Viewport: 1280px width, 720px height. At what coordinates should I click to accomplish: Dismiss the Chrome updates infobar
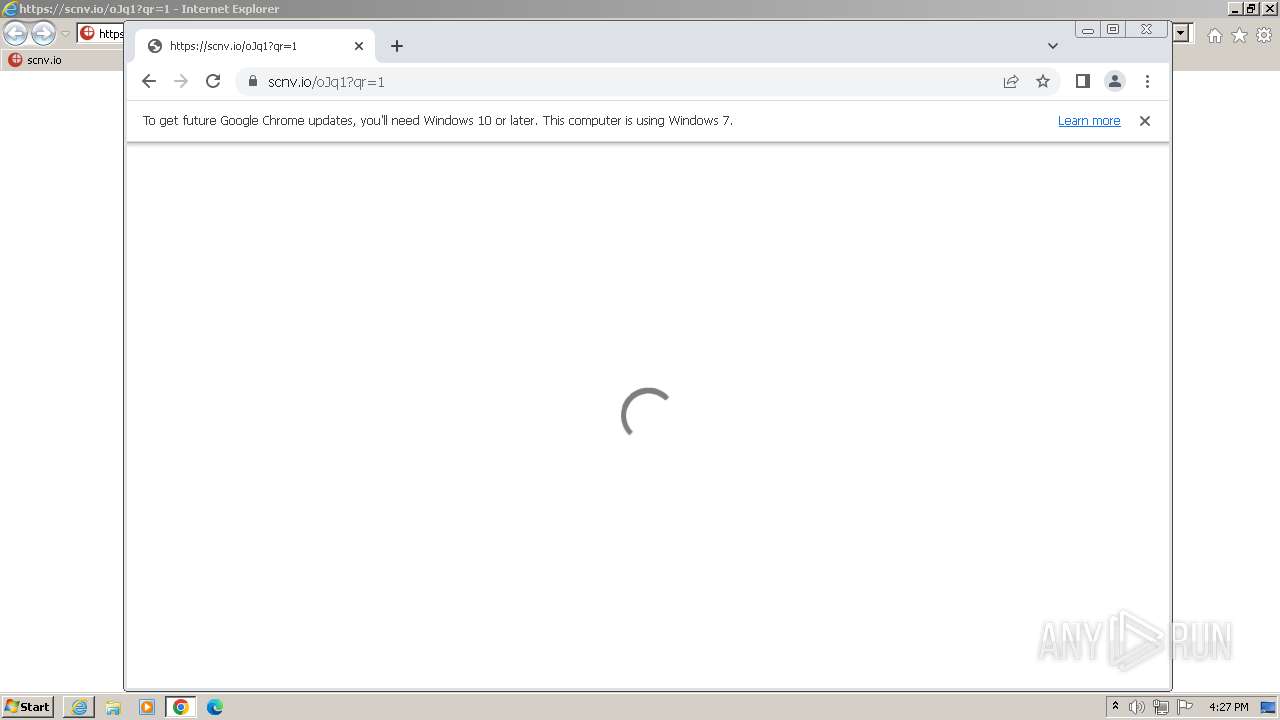1145,121
